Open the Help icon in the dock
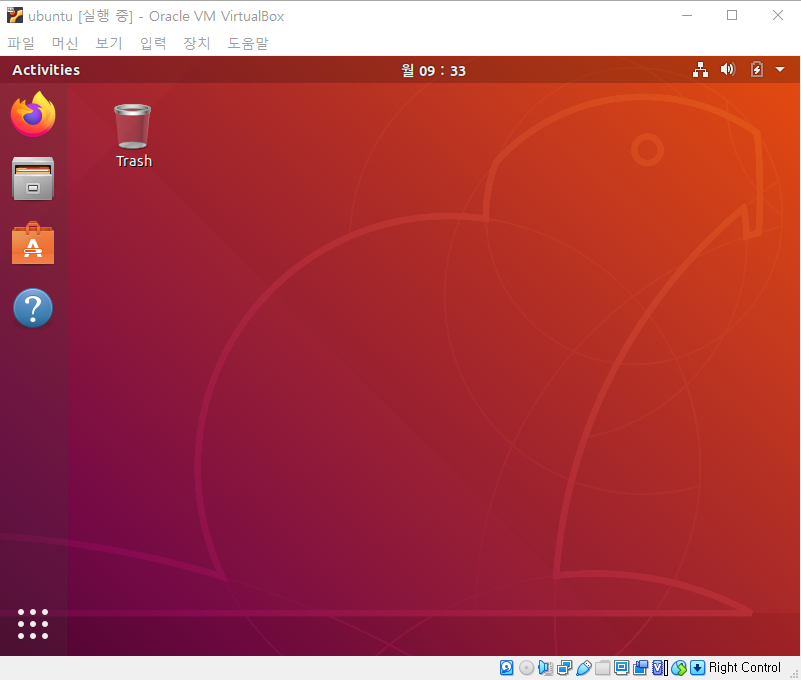The height and width of the screenshot is (680, 801). [33, 308]
